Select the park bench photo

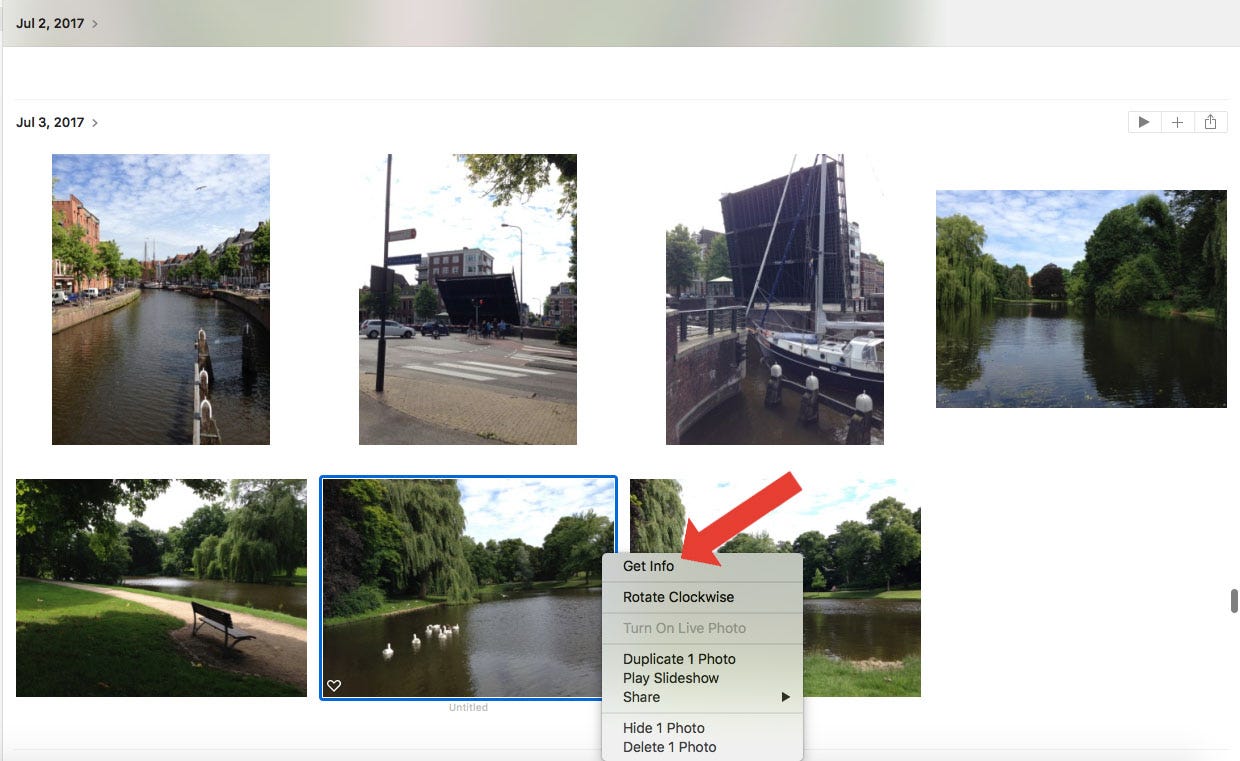[x=161, y=588]
